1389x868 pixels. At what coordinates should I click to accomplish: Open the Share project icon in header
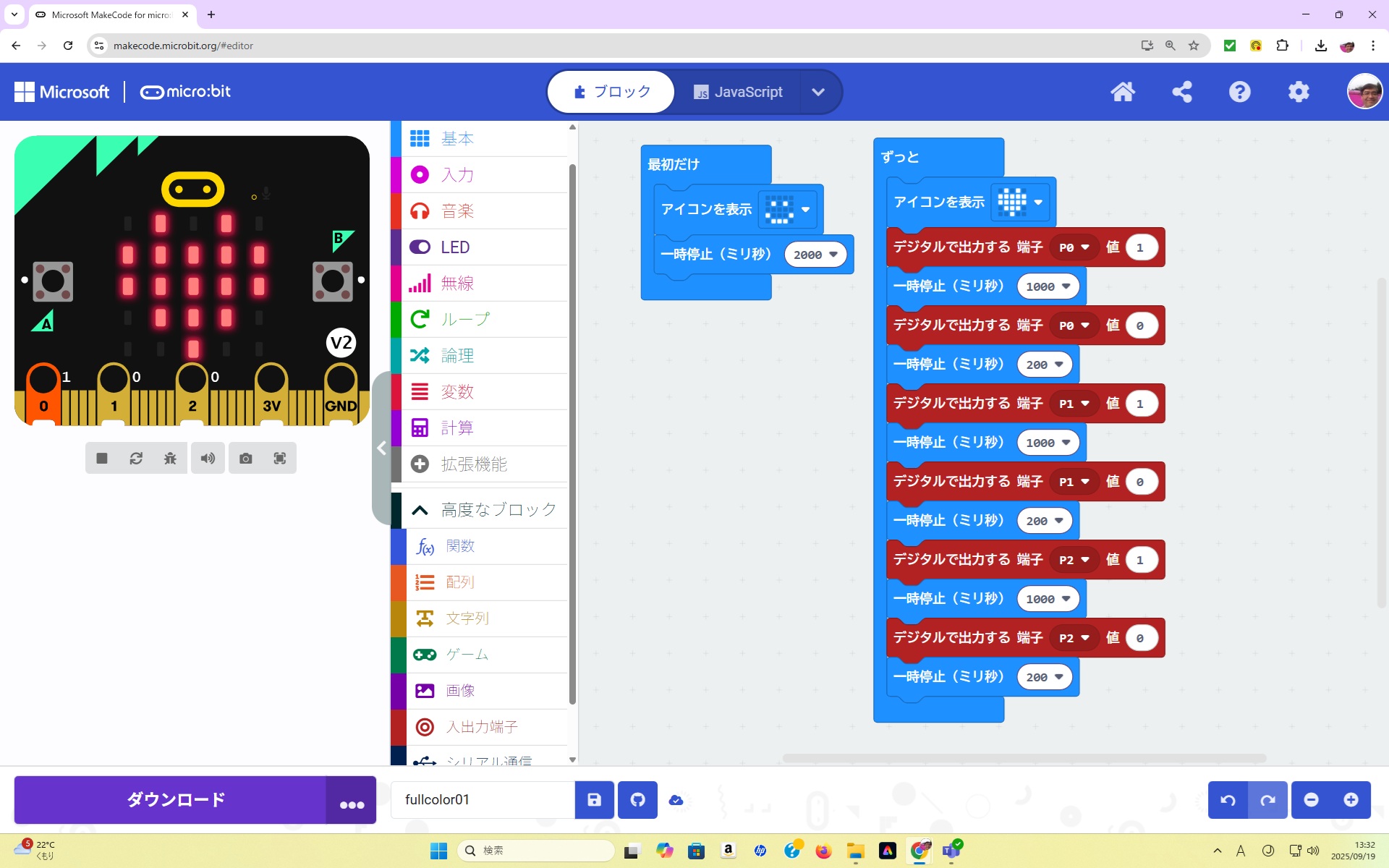point(1182,92)
